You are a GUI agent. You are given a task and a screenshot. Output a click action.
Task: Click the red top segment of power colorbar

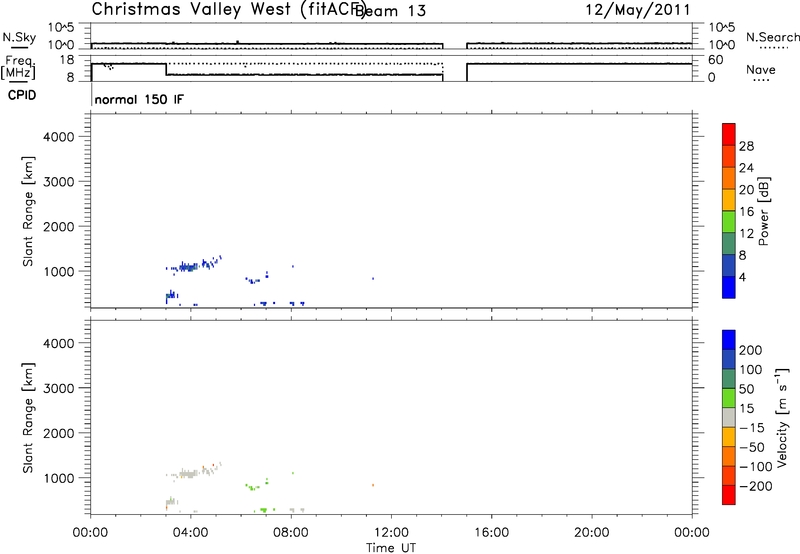tap(729, 135)
